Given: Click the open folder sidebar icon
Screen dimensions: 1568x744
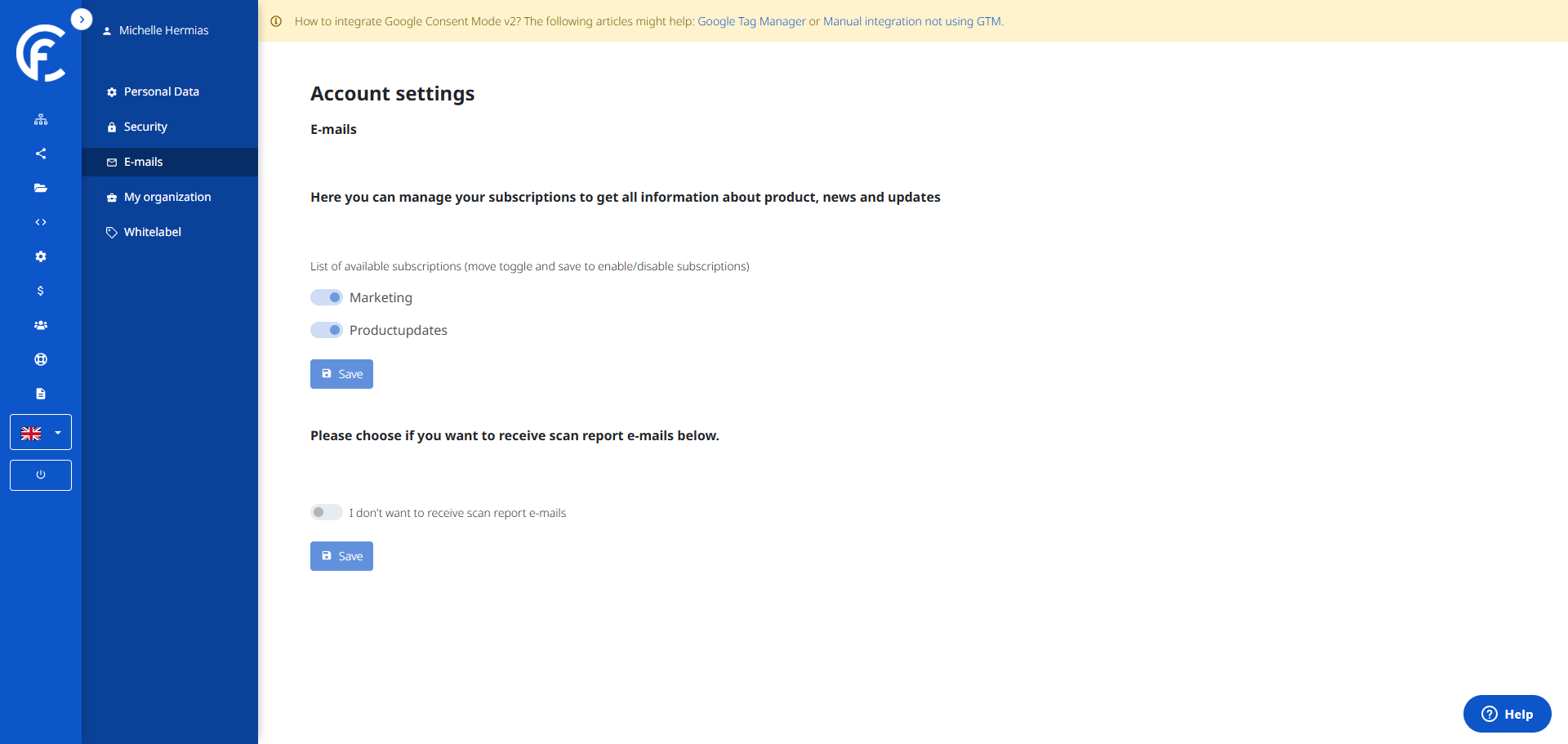Looking at the screenshot, I should click(41, 188).
